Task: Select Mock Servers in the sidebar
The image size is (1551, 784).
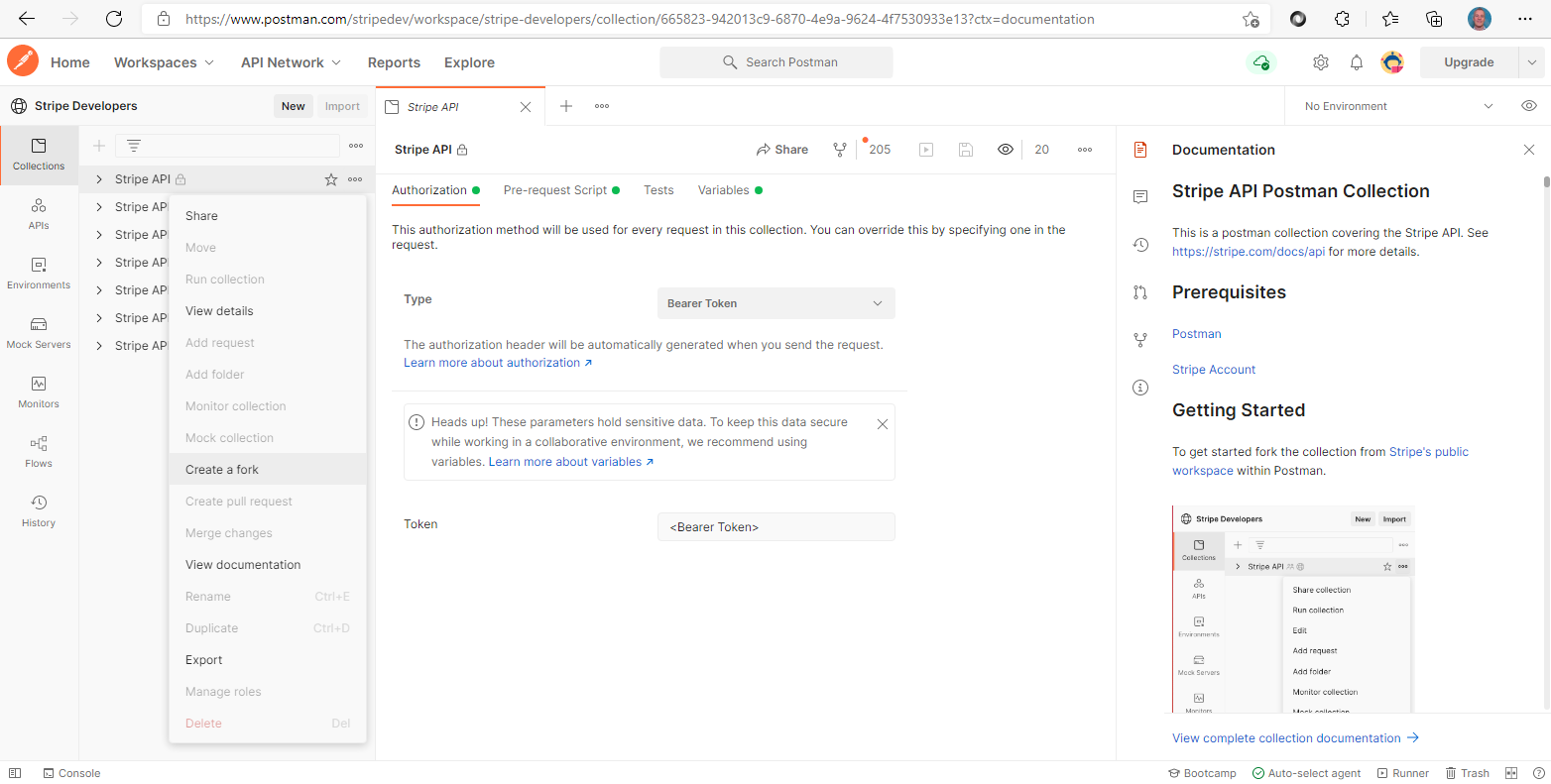Action: [x=38, y=332]
